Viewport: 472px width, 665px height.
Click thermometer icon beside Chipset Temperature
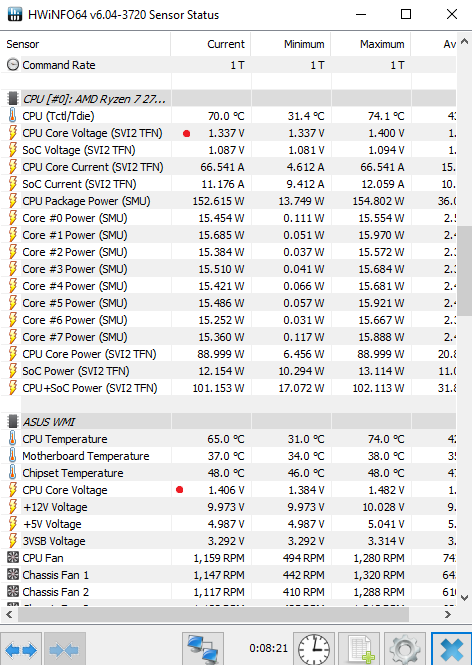[x=13, y=472]
